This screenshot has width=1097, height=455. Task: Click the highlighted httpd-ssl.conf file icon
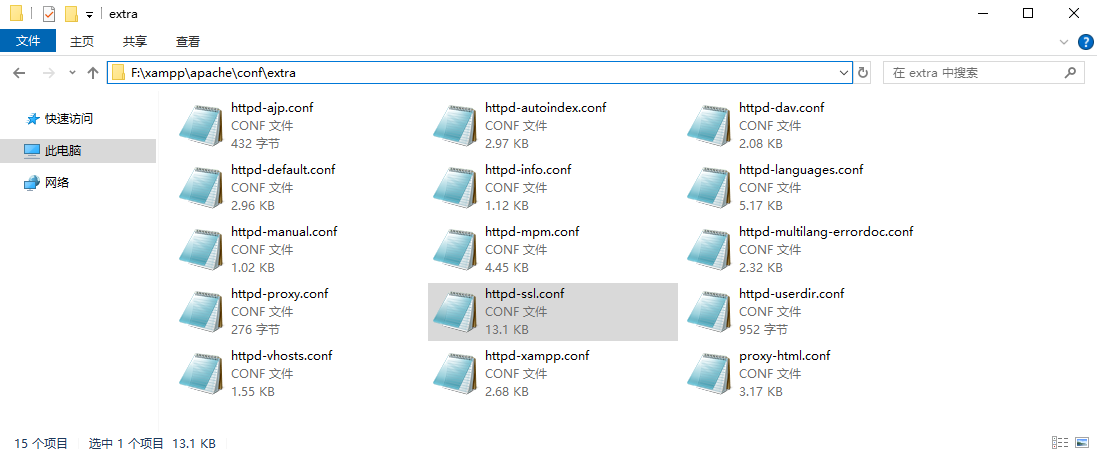(455, 312)
